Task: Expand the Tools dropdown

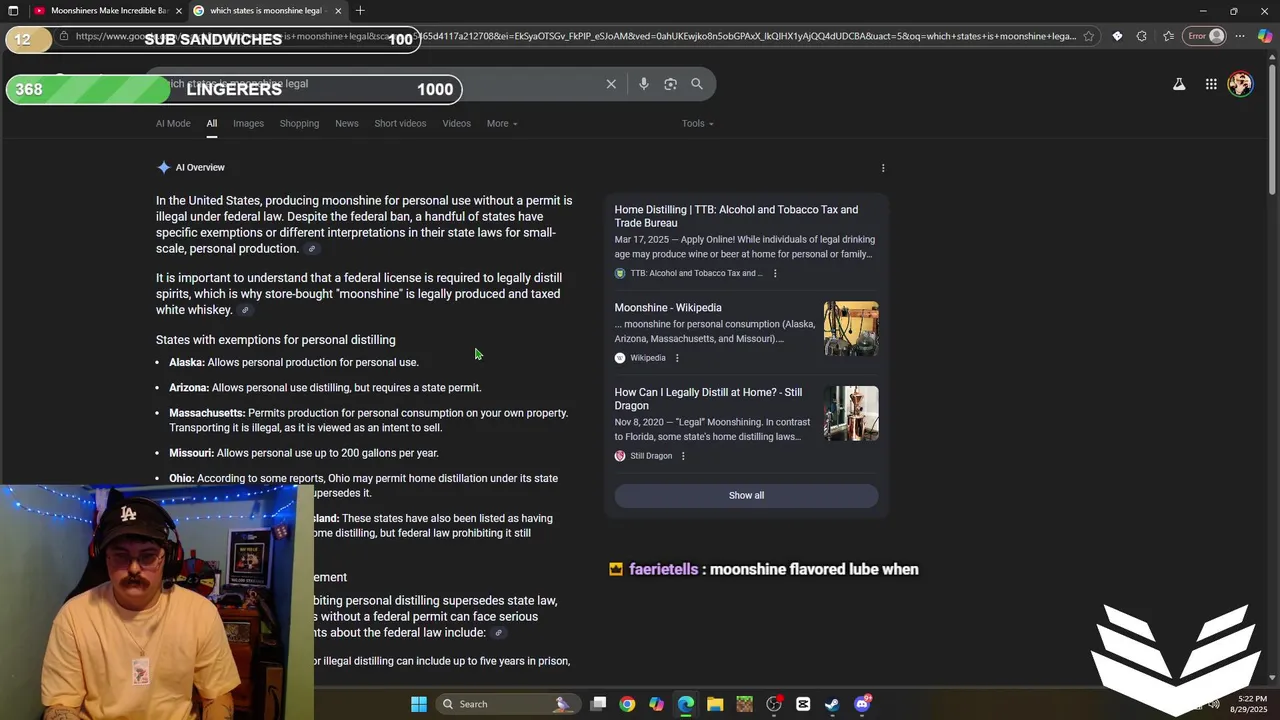Action: 697,124
